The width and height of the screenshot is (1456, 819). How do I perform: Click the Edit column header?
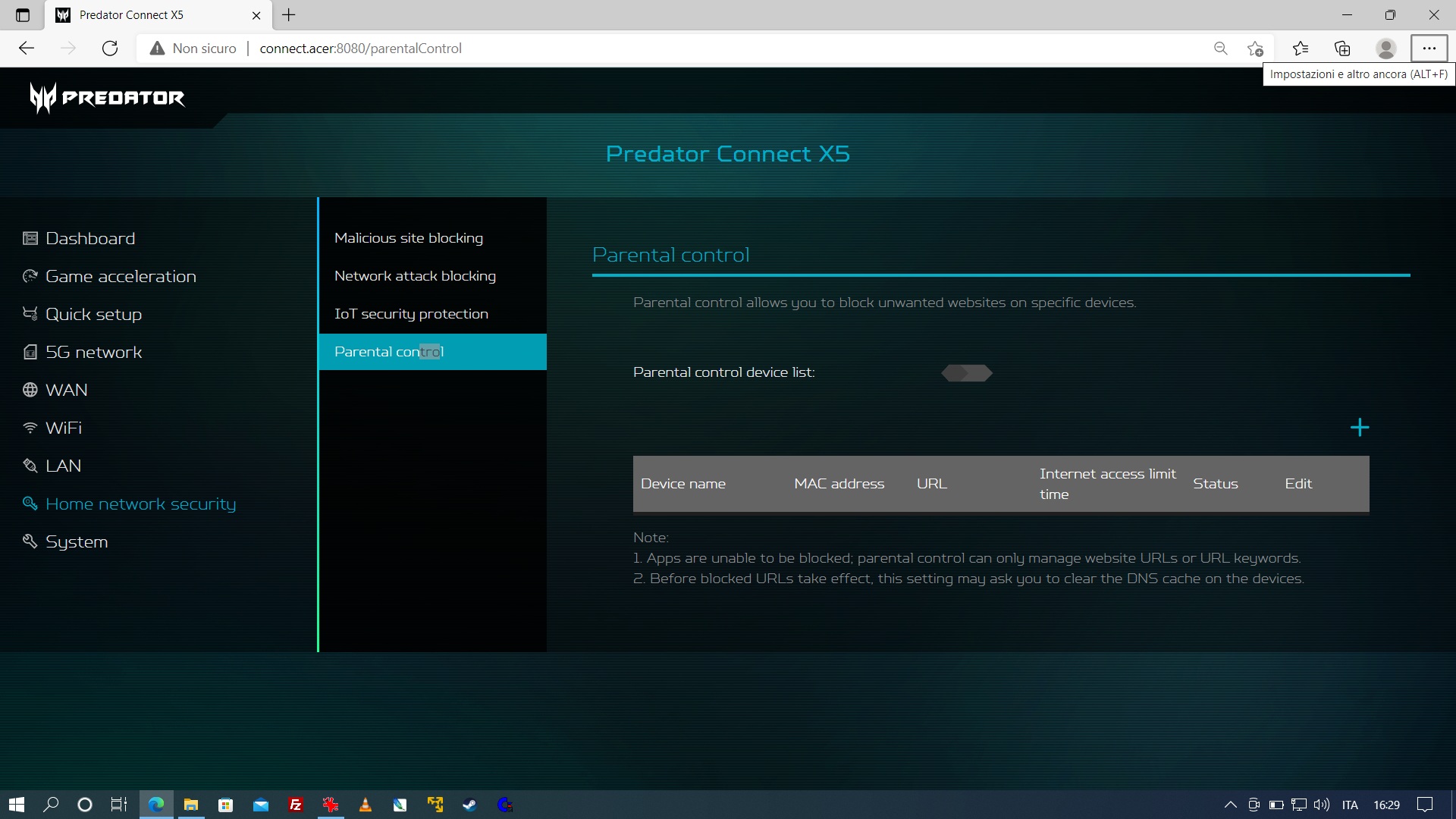pyautogui.click(x=1298, y=484)
